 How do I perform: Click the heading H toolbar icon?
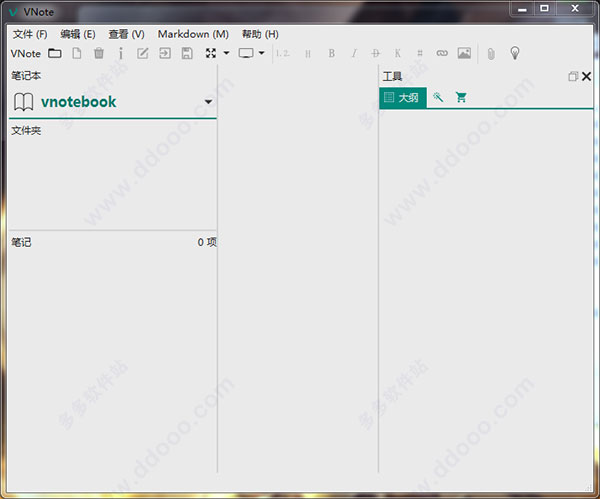[308, 54]
